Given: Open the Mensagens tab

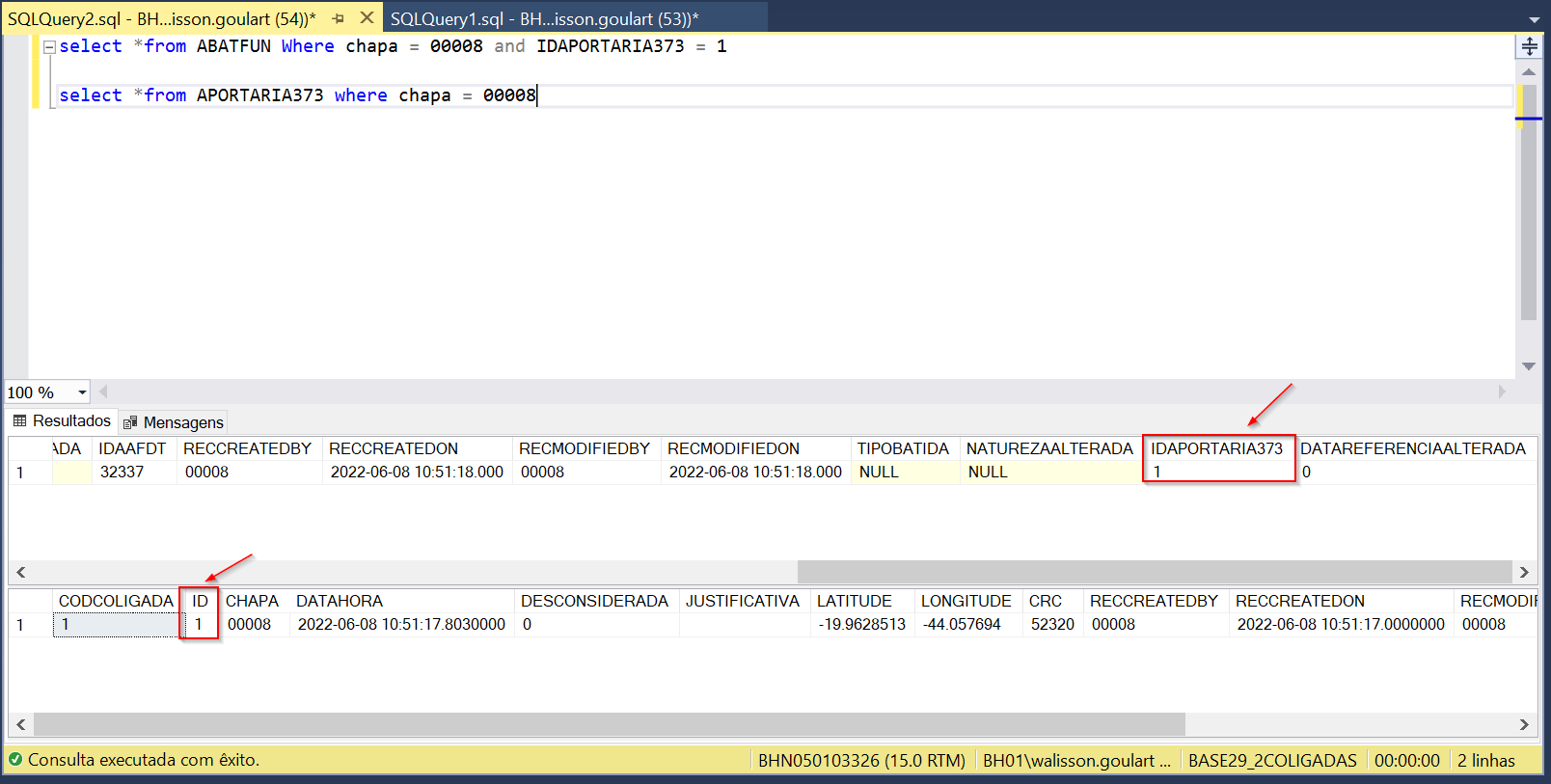Looking at the screenshot, I should [174, 422].
